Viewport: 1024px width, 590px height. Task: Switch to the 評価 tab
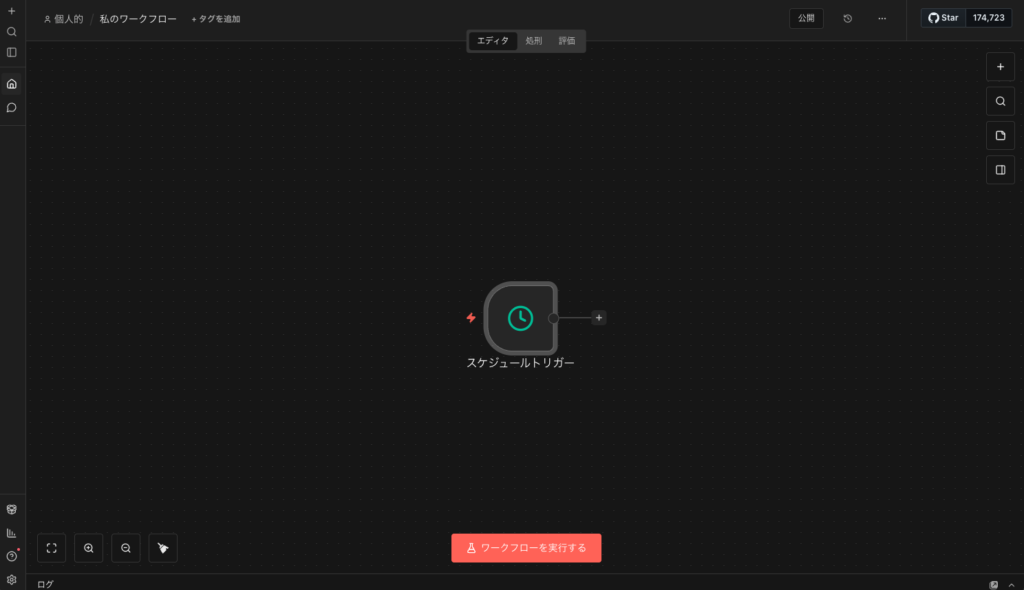pos(567,41)
